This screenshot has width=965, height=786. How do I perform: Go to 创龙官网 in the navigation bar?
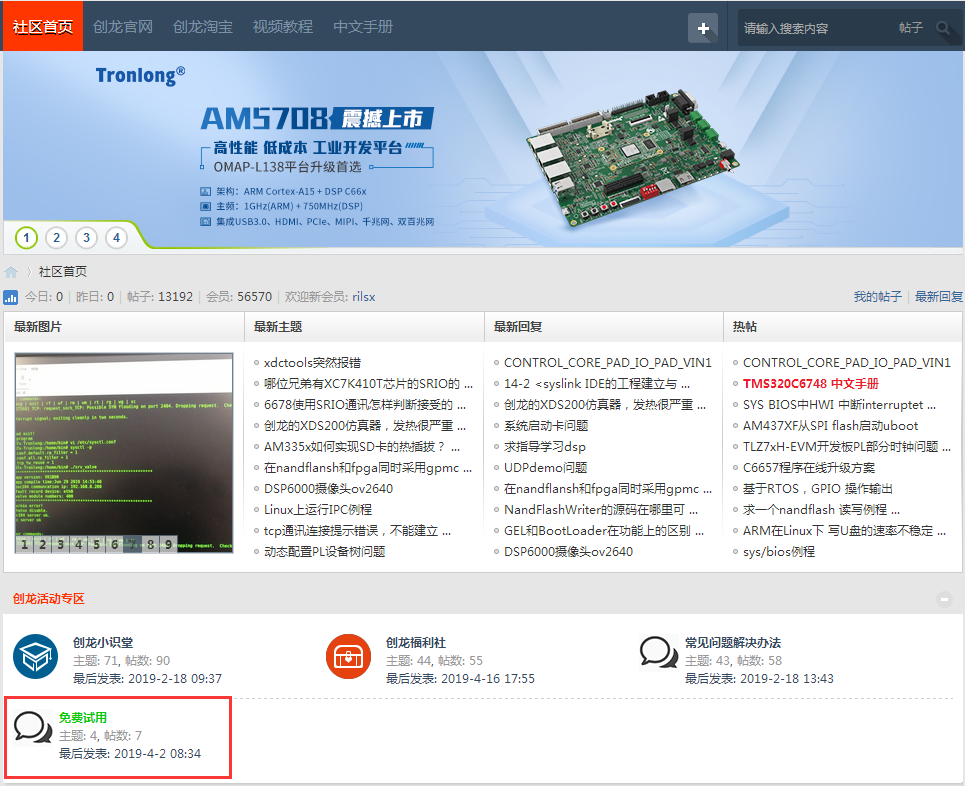click(x=122, y=27)
